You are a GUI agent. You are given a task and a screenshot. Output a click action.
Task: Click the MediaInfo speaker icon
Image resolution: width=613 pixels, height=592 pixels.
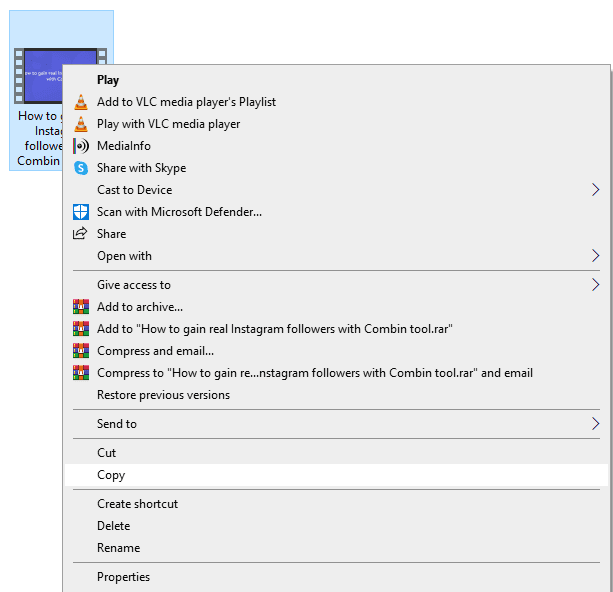[81, 146]
